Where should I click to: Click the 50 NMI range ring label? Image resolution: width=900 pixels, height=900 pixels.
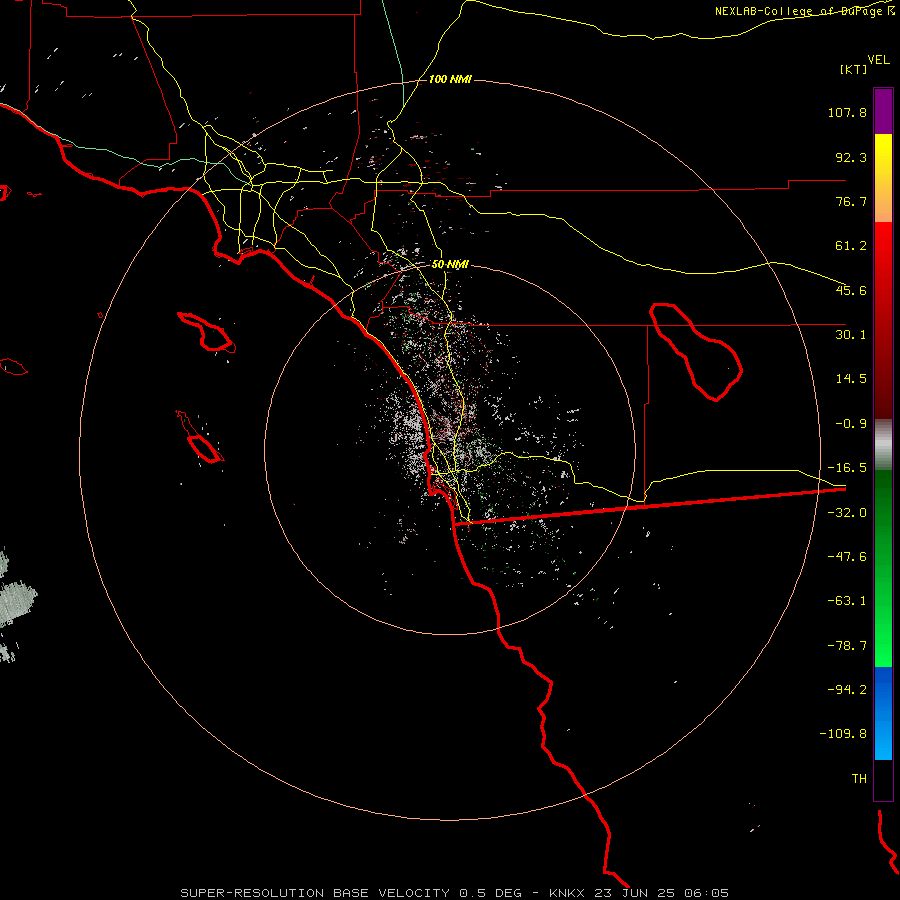tap(450, 265)
